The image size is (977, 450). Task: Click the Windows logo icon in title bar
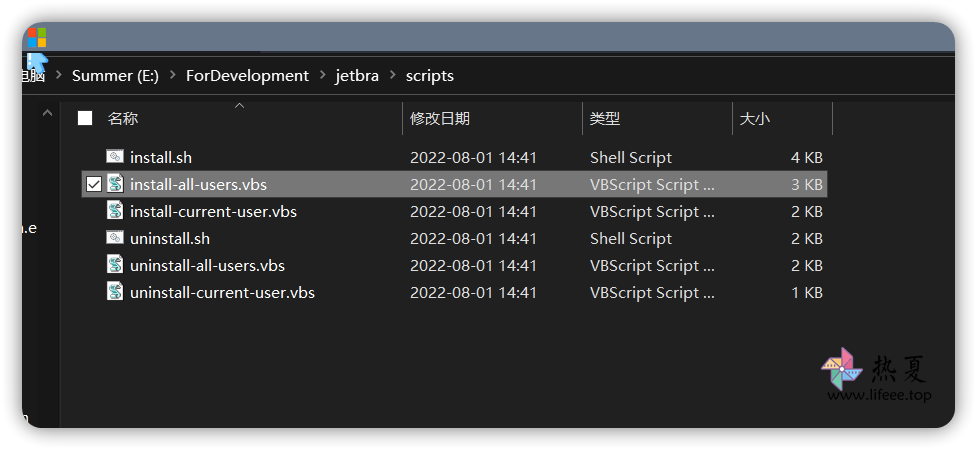coord(37,37)
